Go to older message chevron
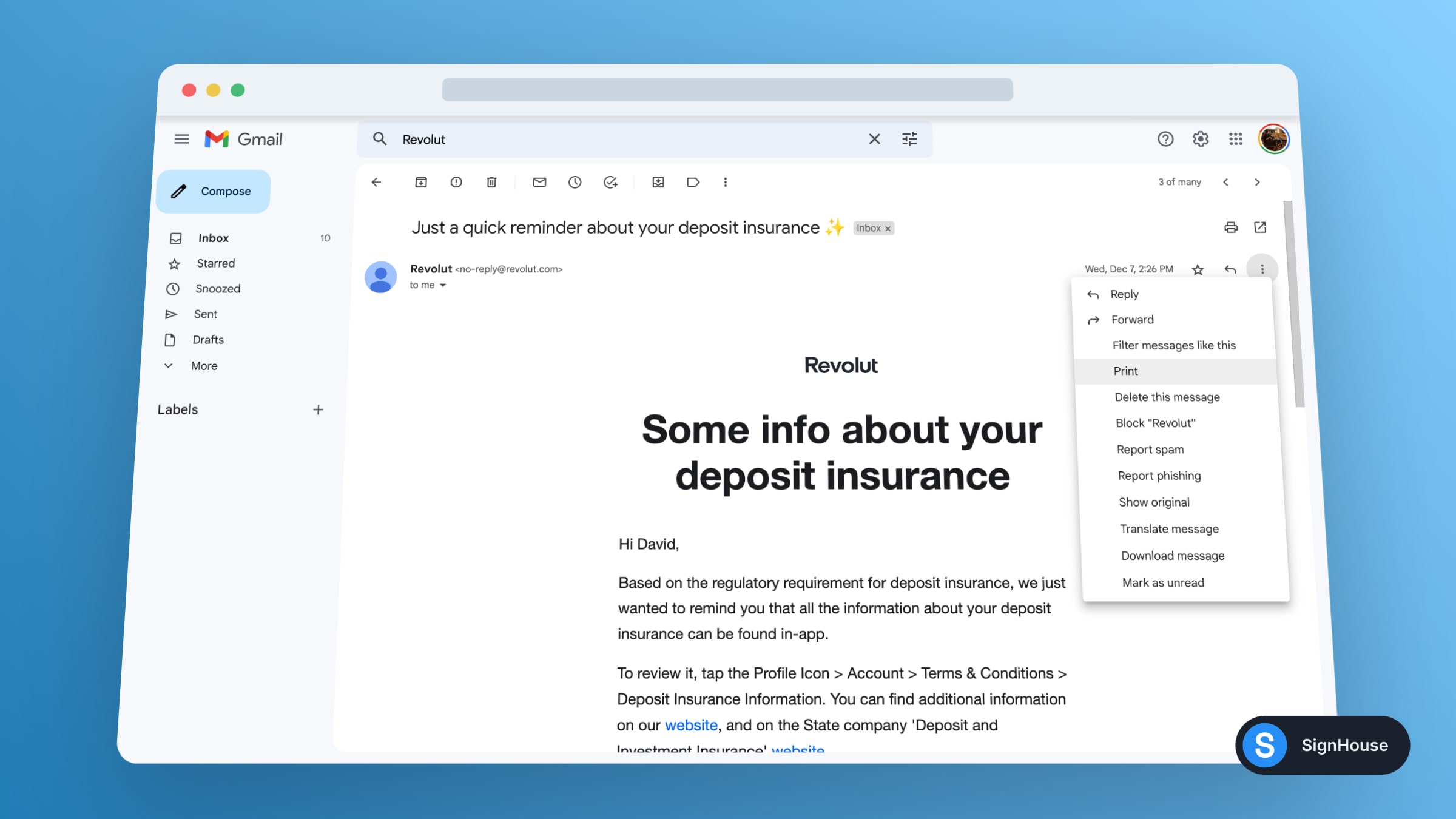Image resolution: width=1456 pixels, height=819 pixels. coord(1257,182)
